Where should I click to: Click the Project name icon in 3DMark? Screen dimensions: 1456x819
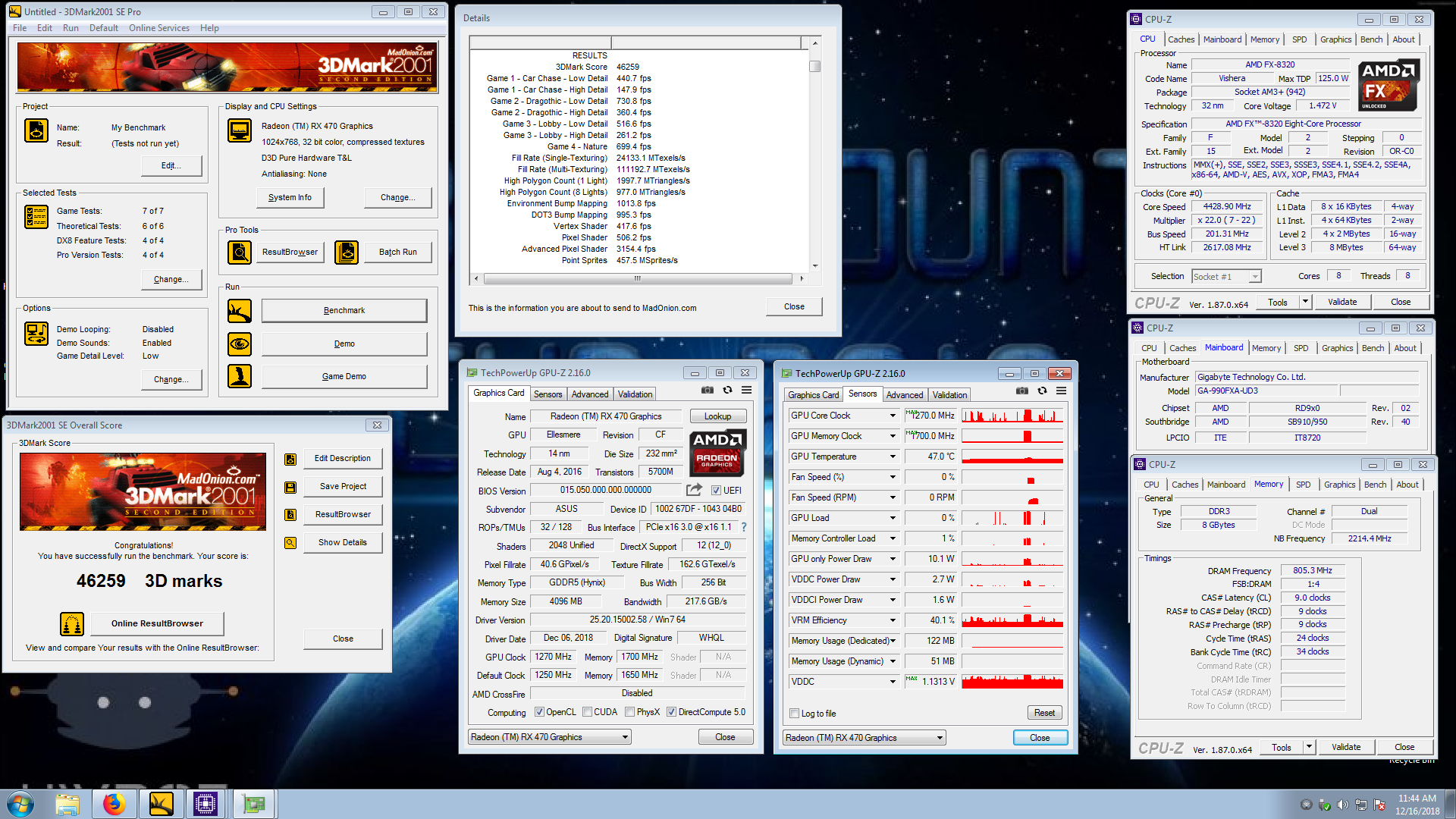pos(36,130)
